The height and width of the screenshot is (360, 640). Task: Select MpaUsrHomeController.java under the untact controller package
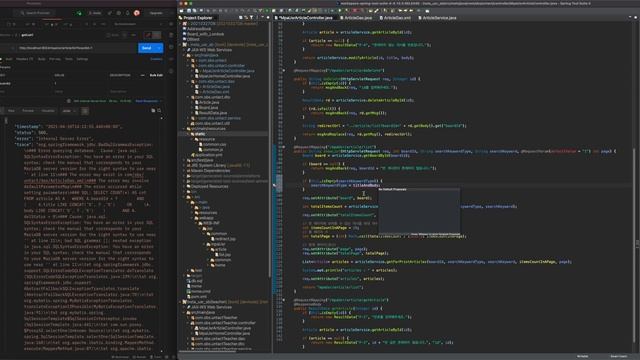pos(224,76)
